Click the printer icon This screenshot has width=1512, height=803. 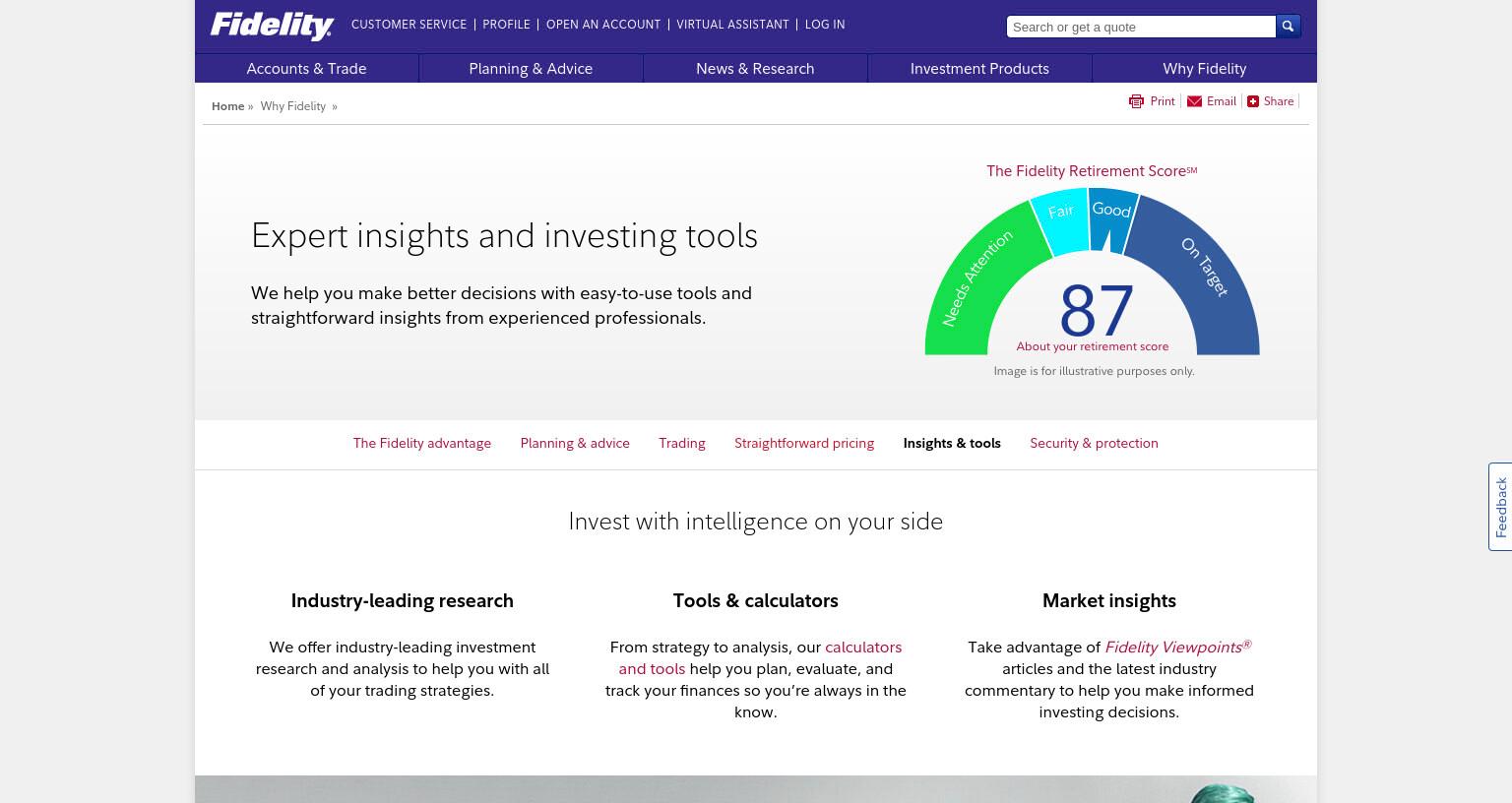(x=1136, y=101)
